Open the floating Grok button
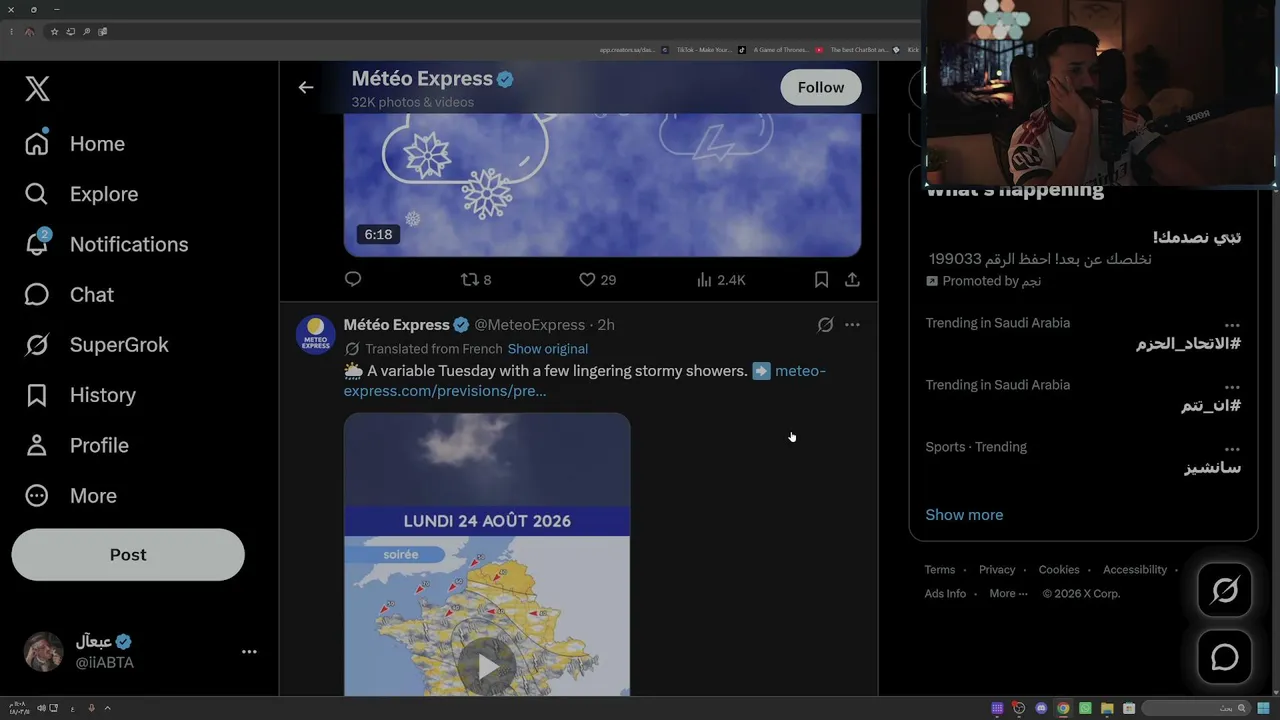Image resolution: width=1280 pixels, height=720 pixels. pos(1225,590)
